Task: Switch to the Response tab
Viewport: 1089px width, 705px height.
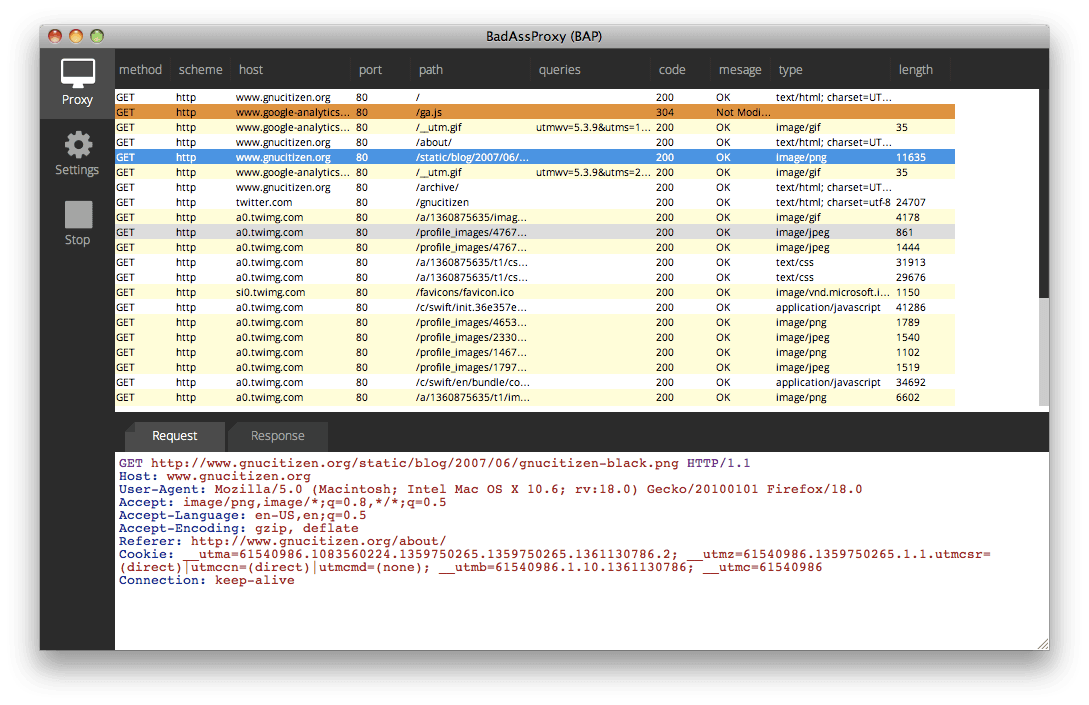Action: [277, 436]
